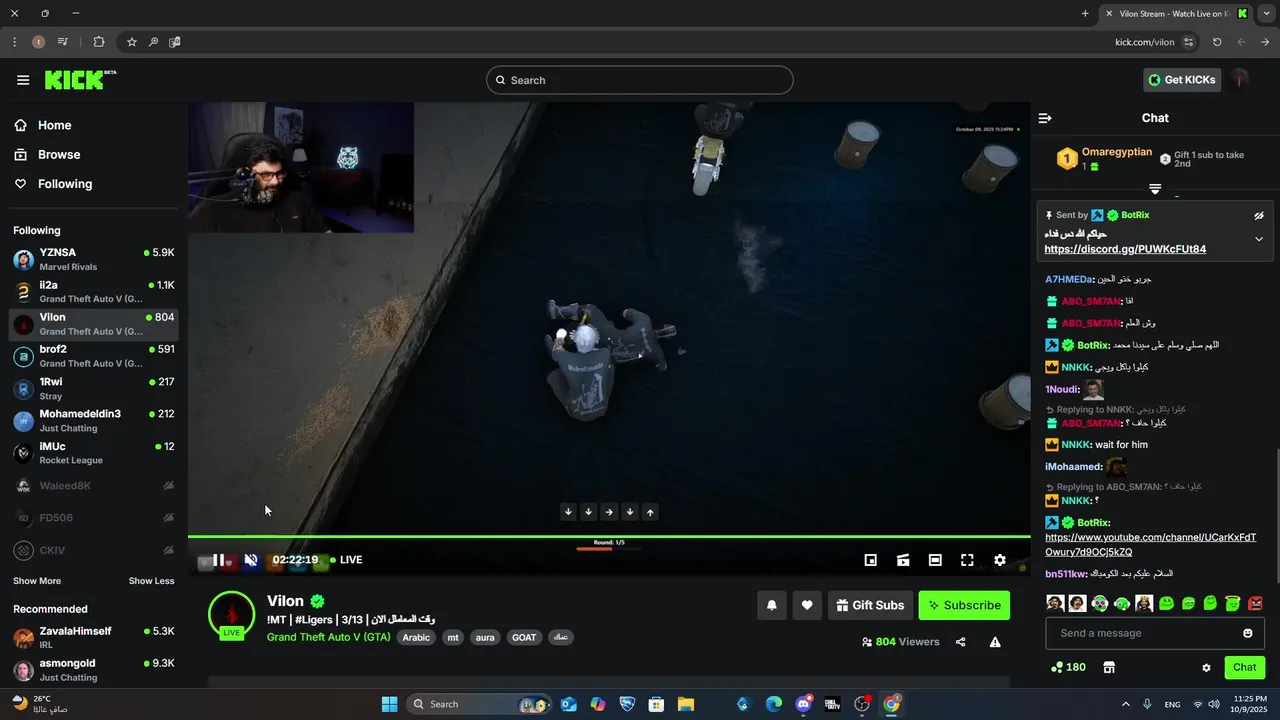
Task: Report stream with warning triangle icon
Action: pyautogui.click(x=995, y=642)
